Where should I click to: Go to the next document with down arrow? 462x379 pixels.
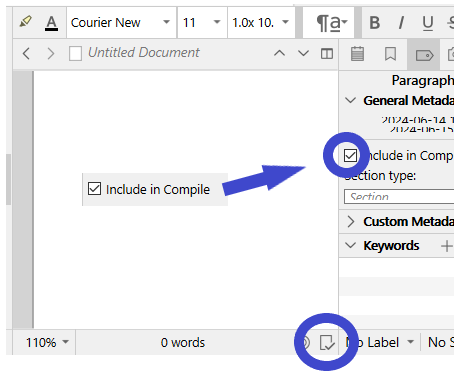coord(303,53)
